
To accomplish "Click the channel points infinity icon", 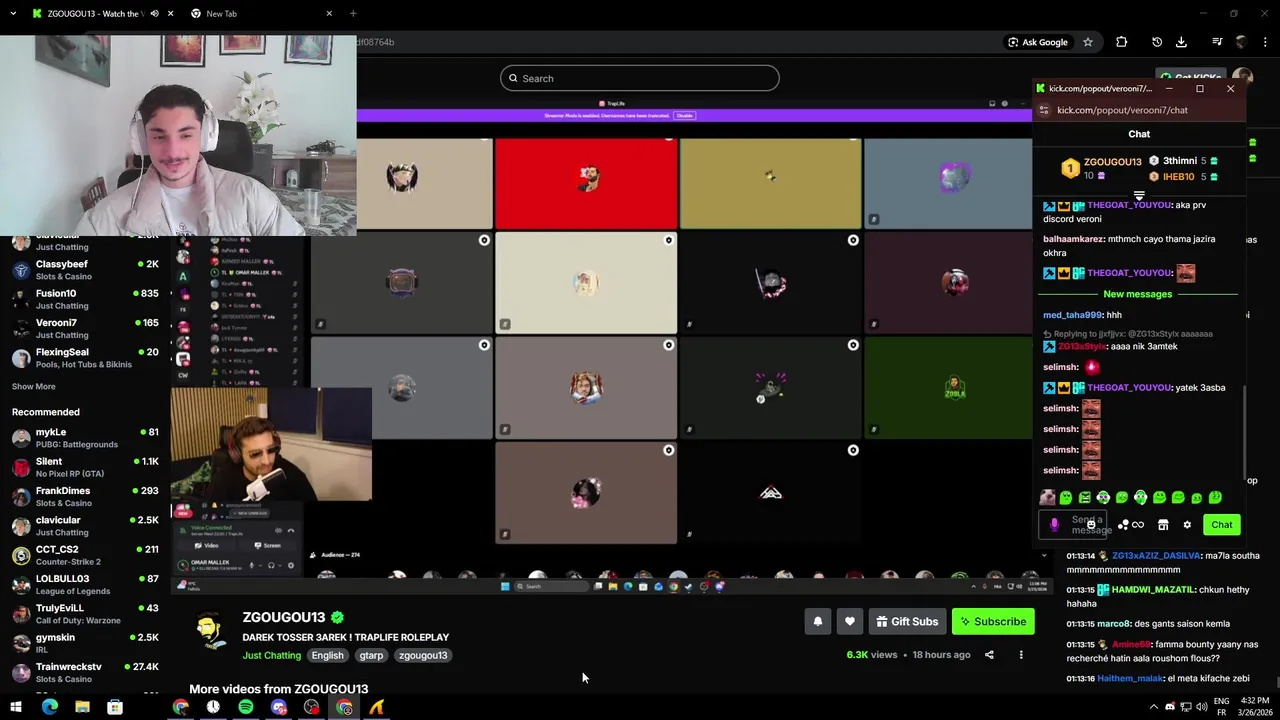I will pos(1138,525).
